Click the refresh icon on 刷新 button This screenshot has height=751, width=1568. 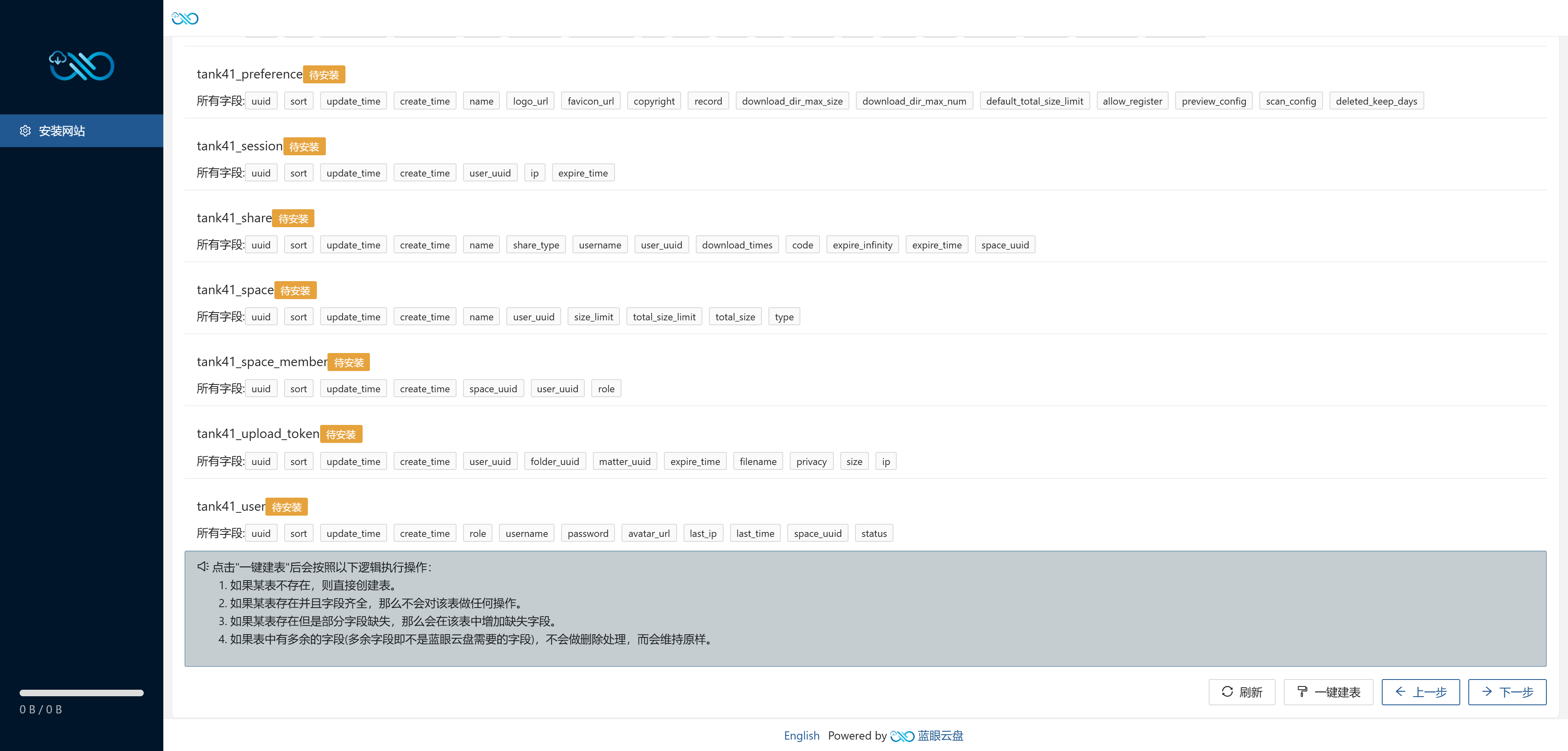[x=1227, y=691]
